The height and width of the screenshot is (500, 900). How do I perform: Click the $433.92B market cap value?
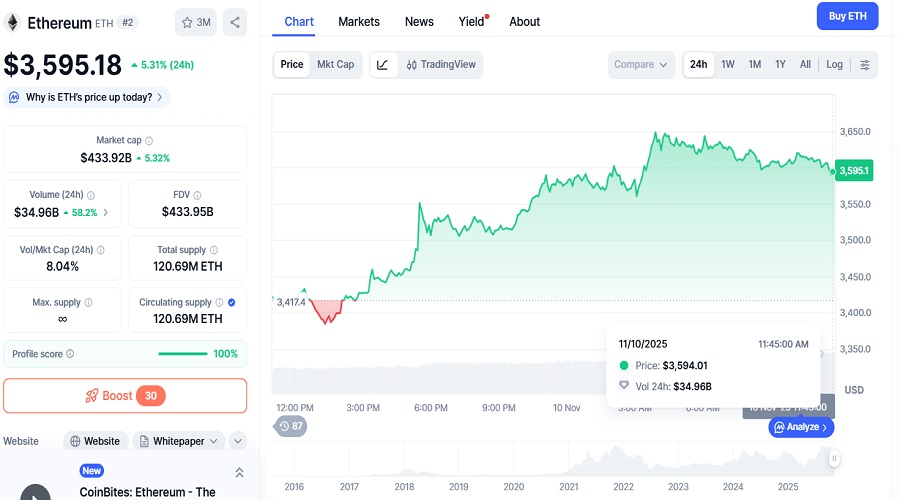(x=106, y=158)
